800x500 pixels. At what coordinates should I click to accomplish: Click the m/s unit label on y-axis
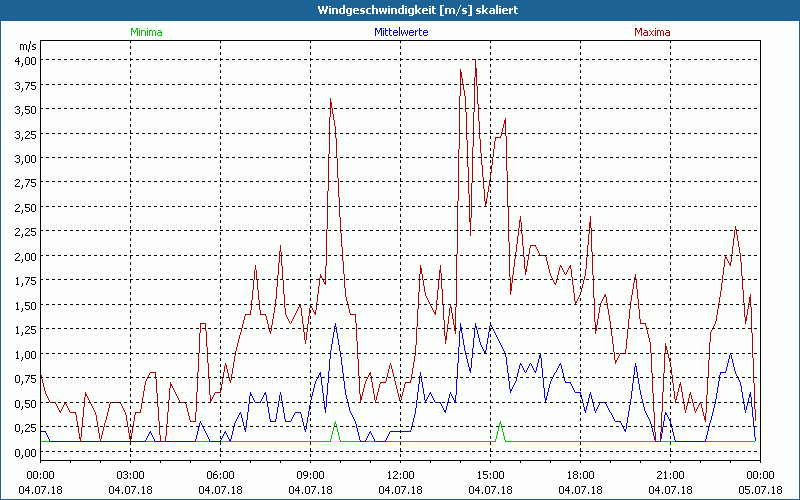point(27,46)
